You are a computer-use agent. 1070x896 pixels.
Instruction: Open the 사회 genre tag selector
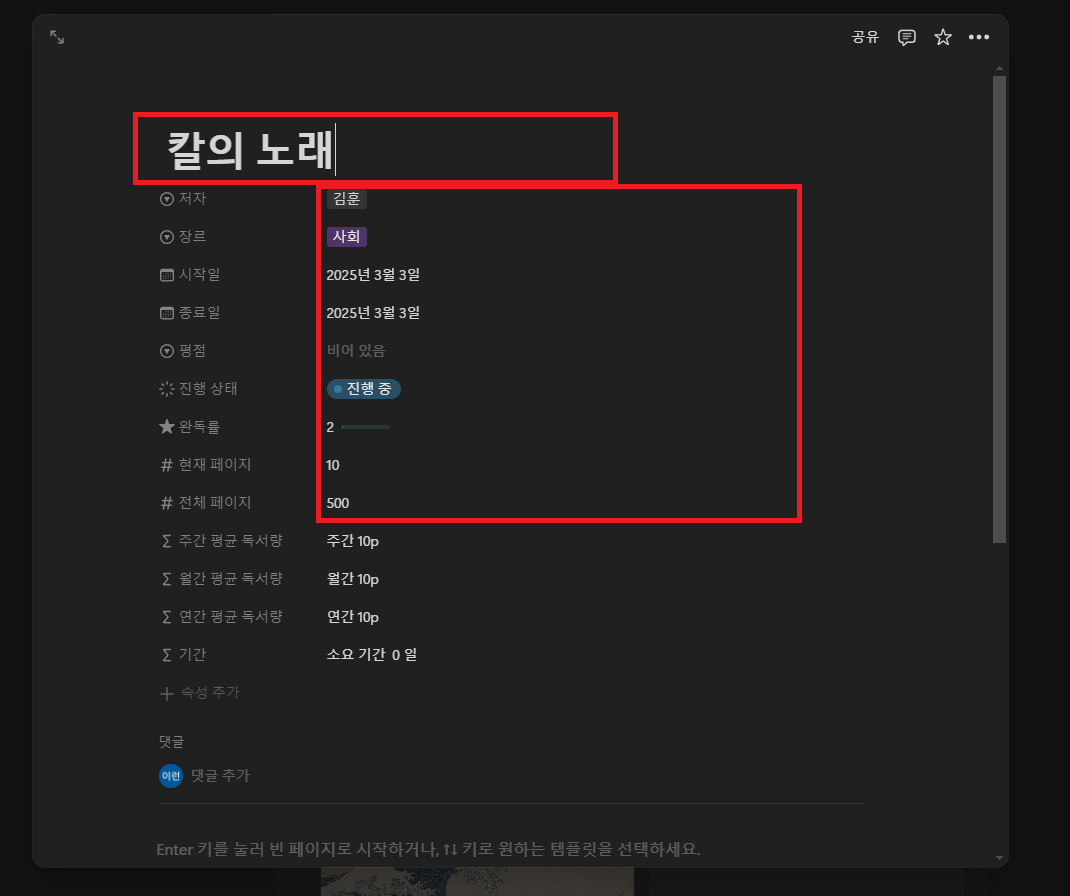(x=347, y=237)
